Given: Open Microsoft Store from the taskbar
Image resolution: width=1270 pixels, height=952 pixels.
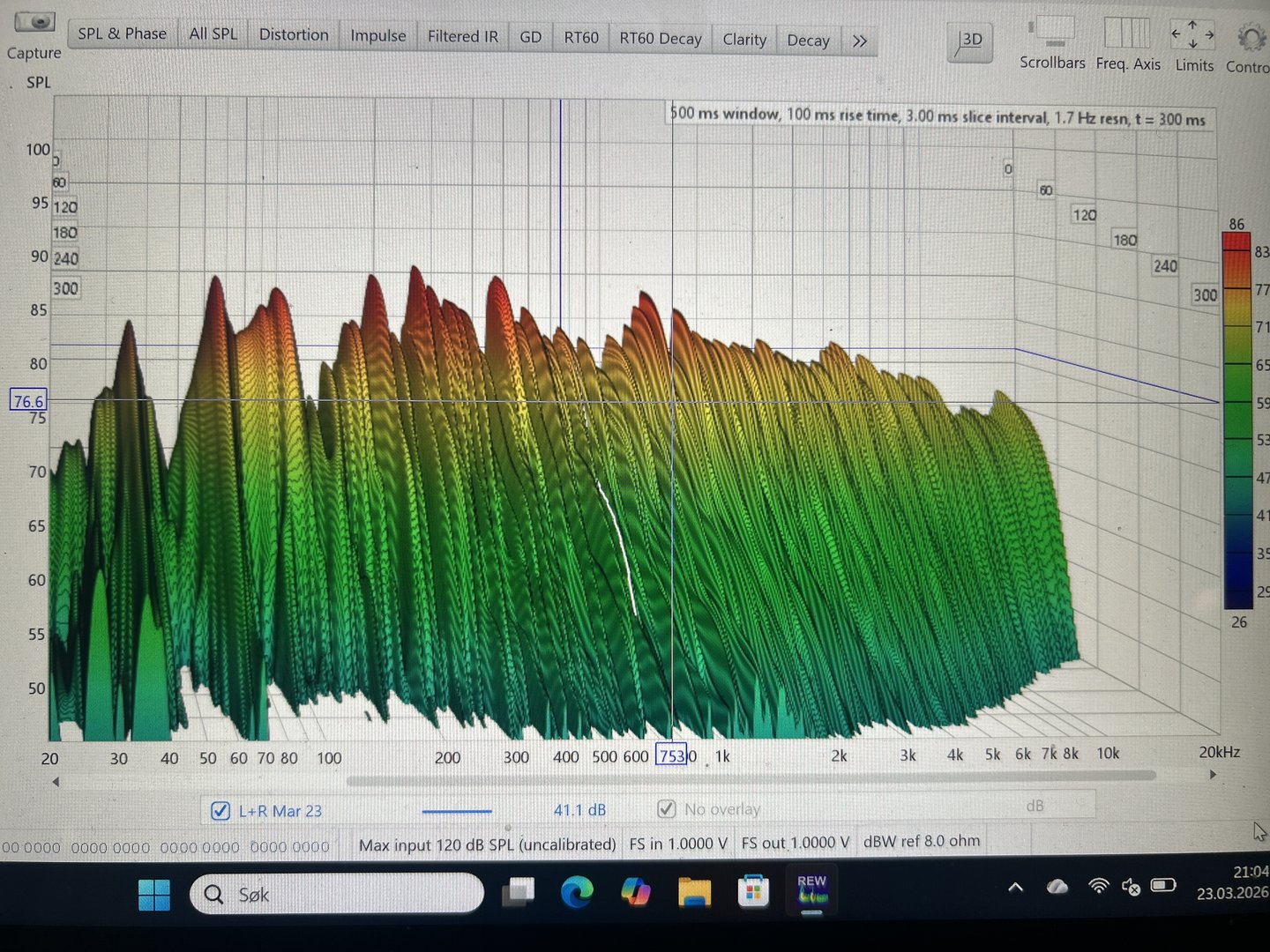Looking at the screenshot, I should tap(753, 892).
